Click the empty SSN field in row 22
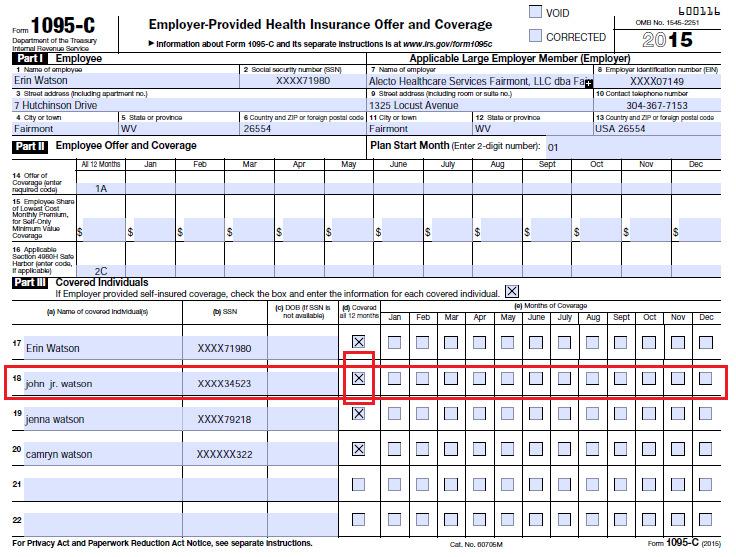Screen dimensions: 736x557 click(224, 525)
